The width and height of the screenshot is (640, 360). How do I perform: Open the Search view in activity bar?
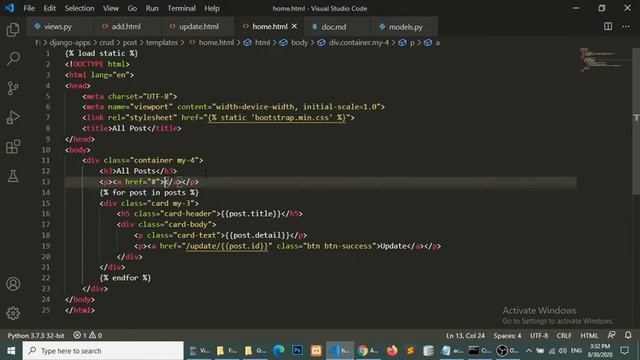(x=13, y=58)
